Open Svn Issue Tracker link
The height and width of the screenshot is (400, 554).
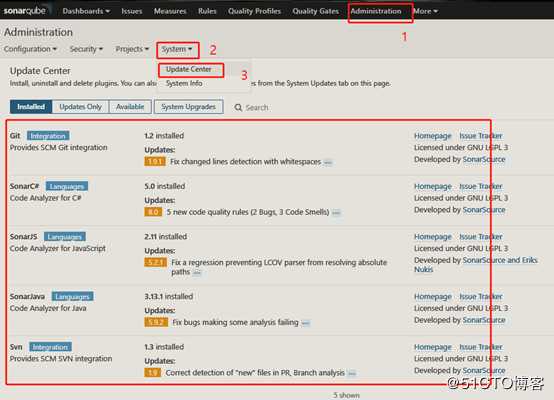coord(481,347)
